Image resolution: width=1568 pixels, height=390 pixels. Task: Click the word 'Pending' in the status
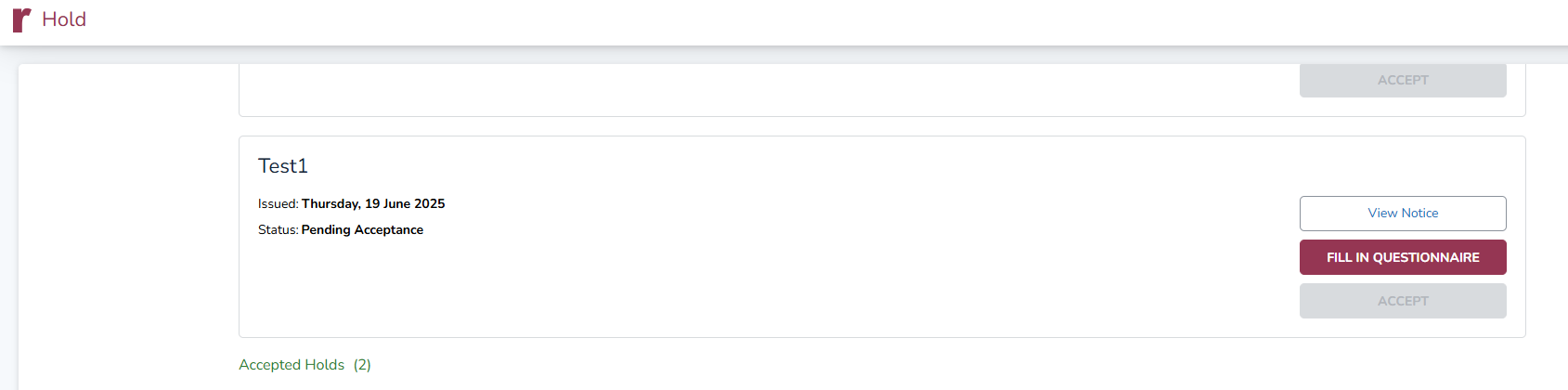tap(326, 229)
